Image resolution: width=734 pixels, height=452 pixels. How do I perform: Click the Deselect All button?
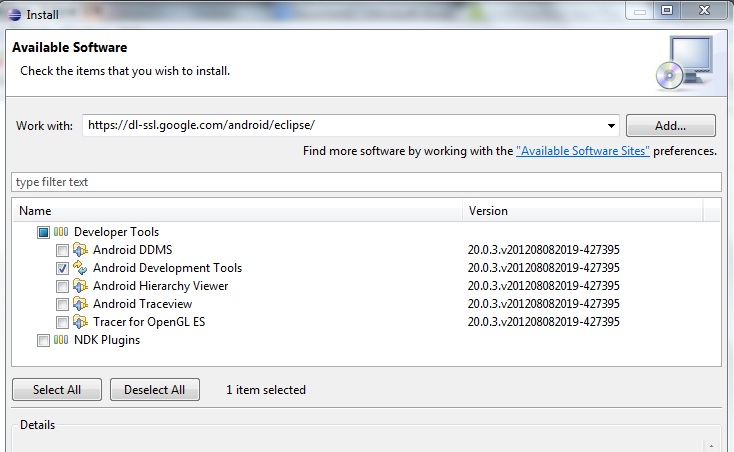coord(154,389)
